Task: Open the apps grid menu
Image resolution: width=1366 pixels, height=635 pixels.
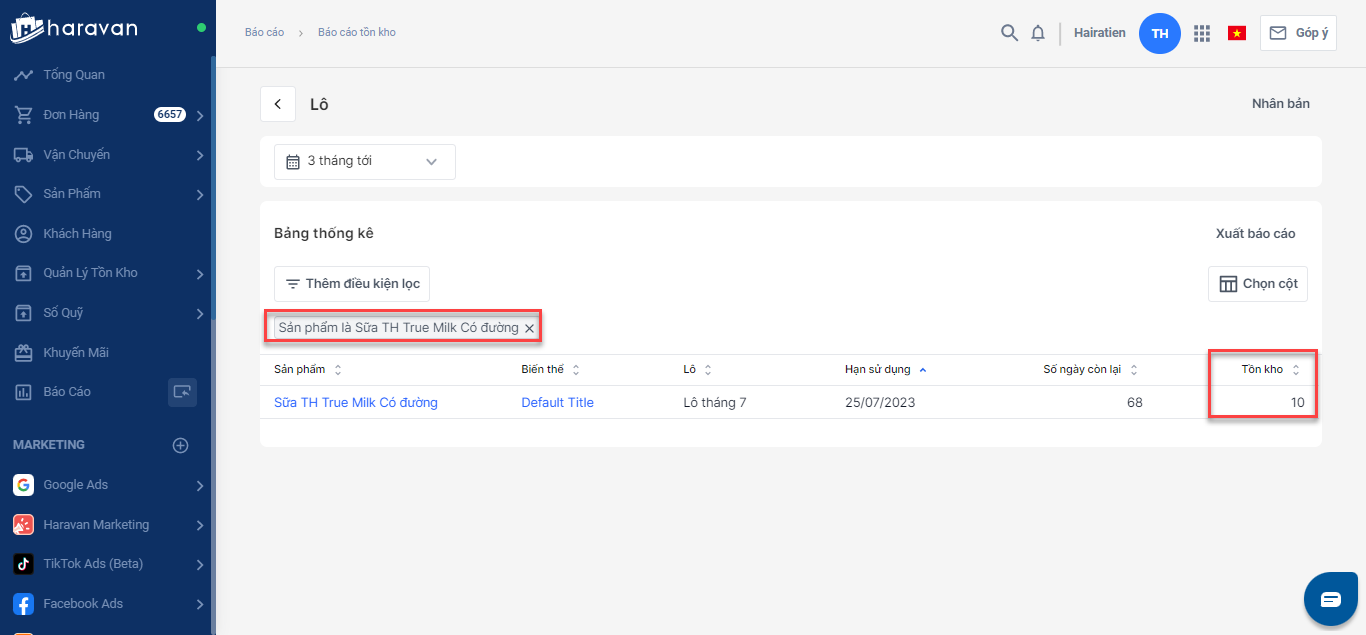Action: point(1202,33)
